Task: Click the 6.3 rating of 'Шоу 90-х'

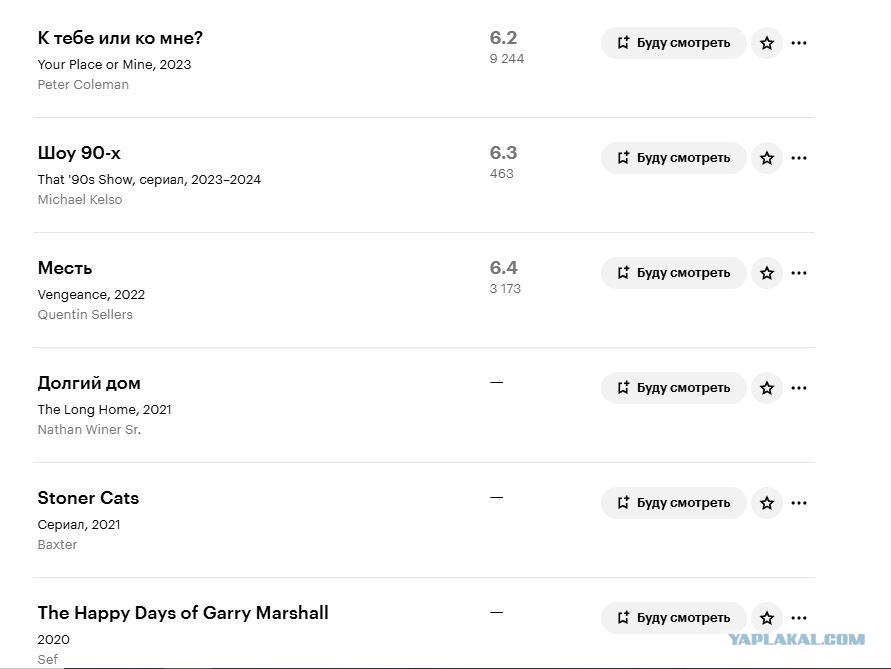Action: [x=503, y=153]
